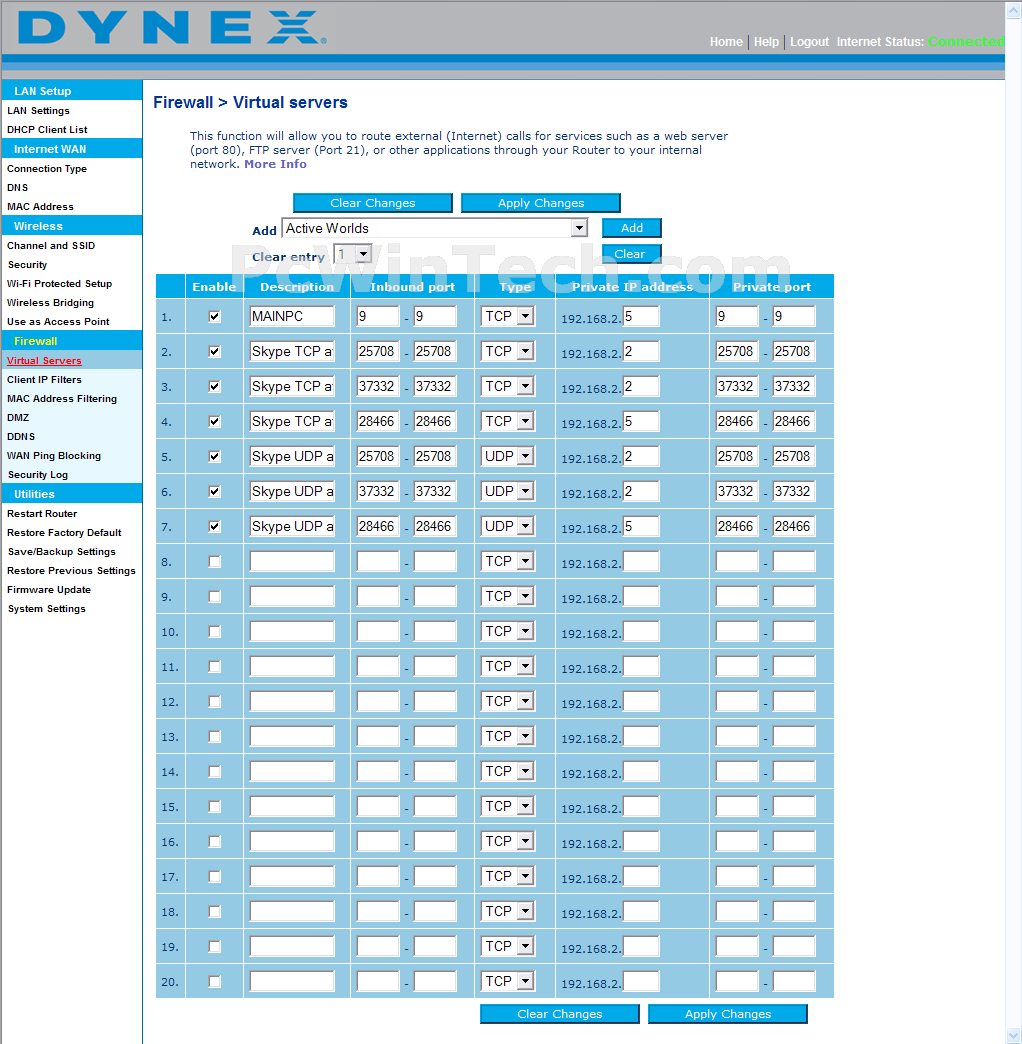Open the Type dropdown in row 12

[507, 702]
